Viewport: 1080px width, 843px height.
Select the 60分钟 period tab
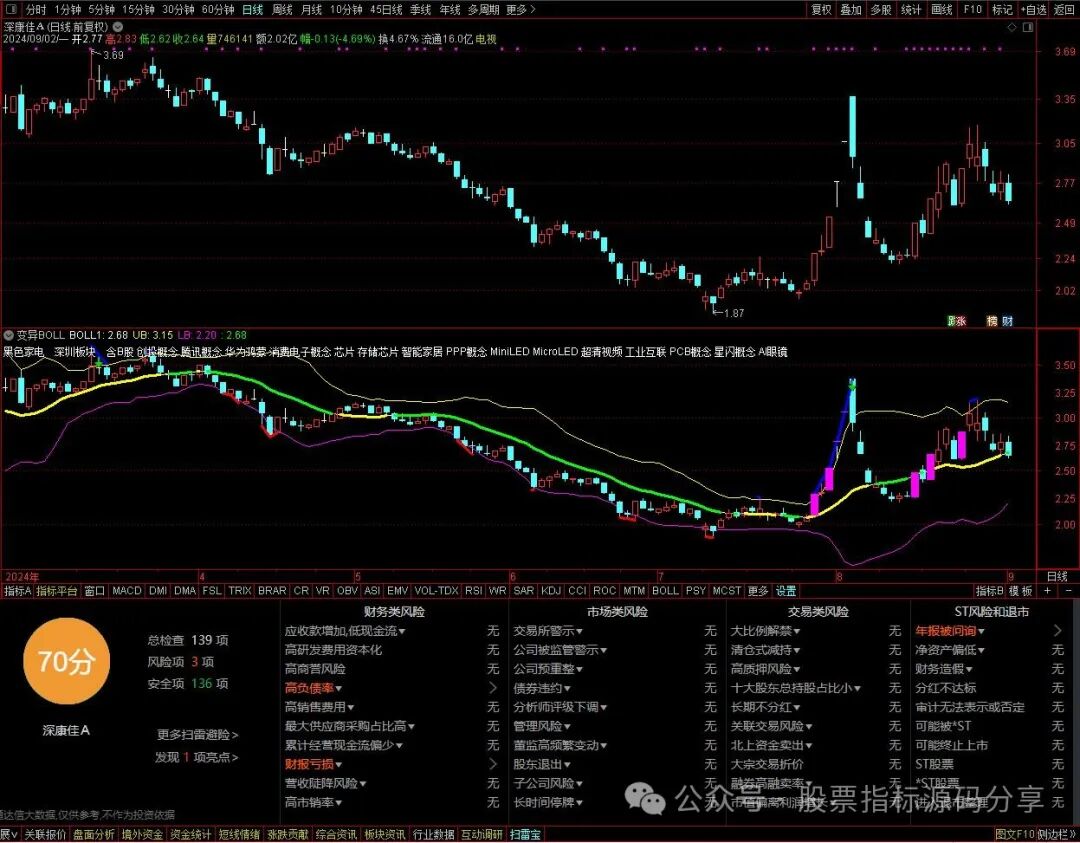click(218, 10)
